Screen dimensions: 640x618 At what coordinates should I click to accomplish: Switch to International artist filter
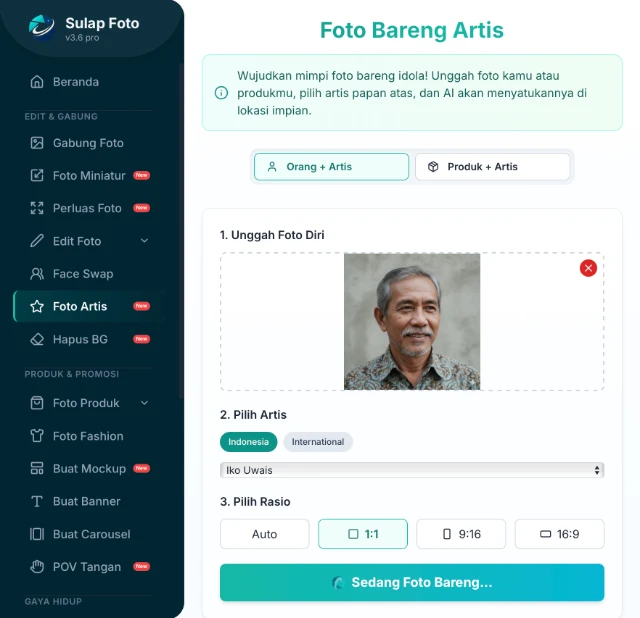coord(318,442)
